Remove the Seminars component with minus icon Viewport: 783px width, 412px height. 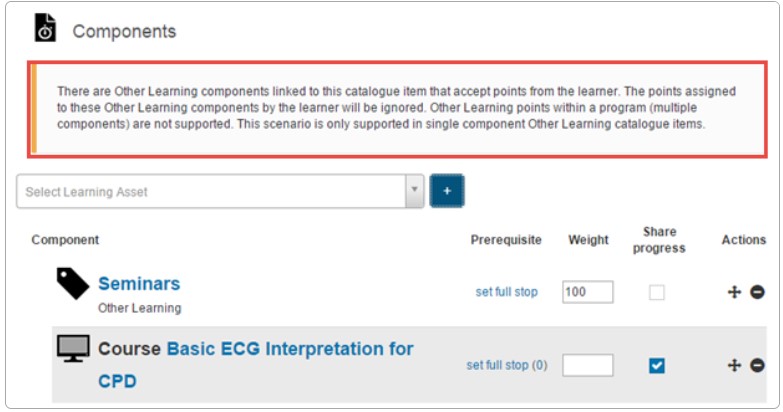click(x=757, y=292)
